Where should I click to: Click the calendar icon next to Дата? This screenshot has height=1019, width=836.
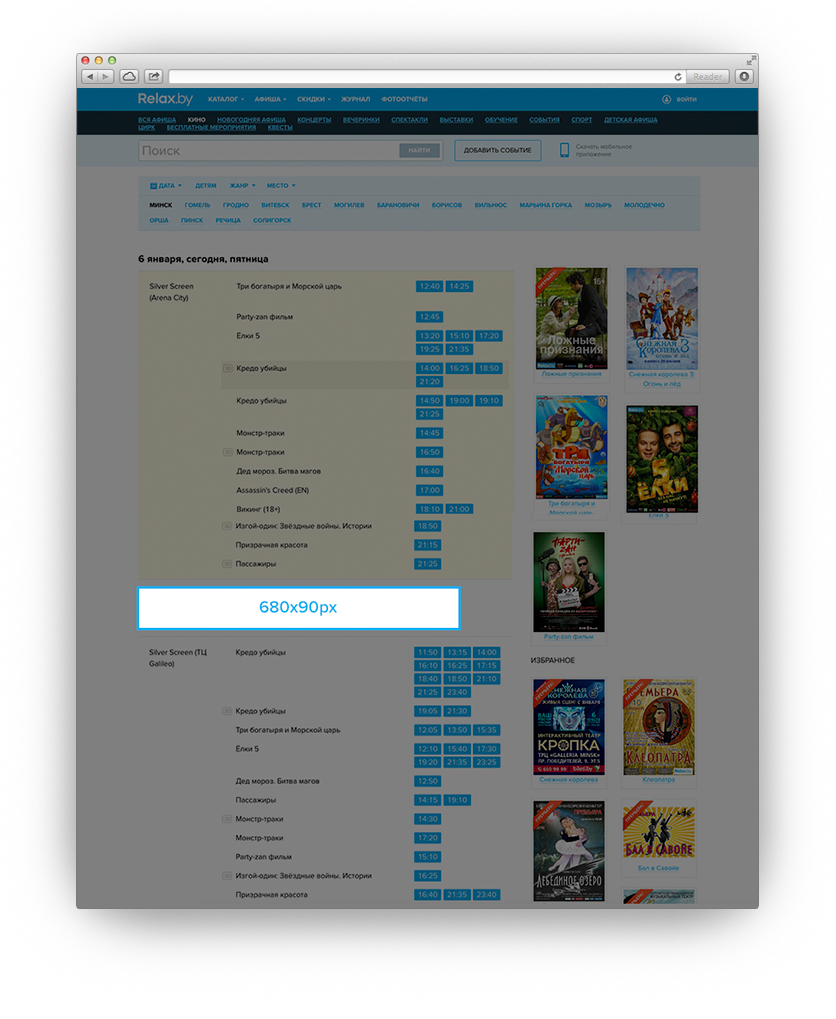point(153,186)
